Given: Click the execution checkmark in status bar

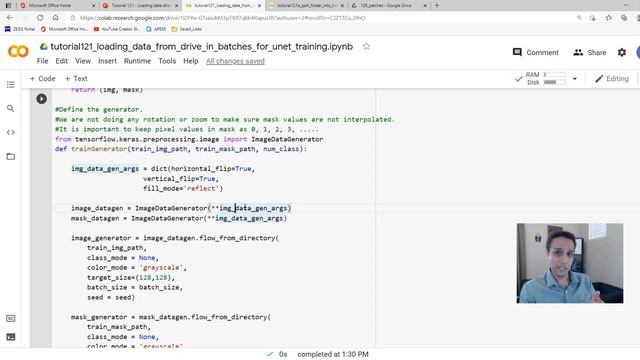Looking at the screenshot, I should 270,354.
